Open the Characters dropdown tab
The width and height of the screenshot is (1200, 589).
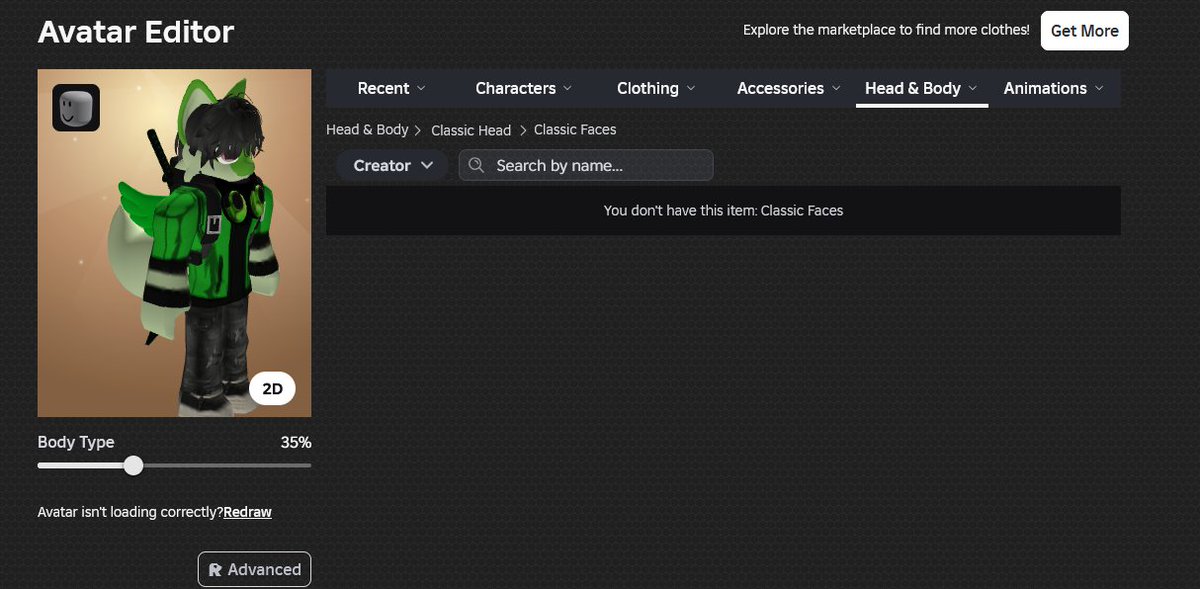click(x=523, y=88)
